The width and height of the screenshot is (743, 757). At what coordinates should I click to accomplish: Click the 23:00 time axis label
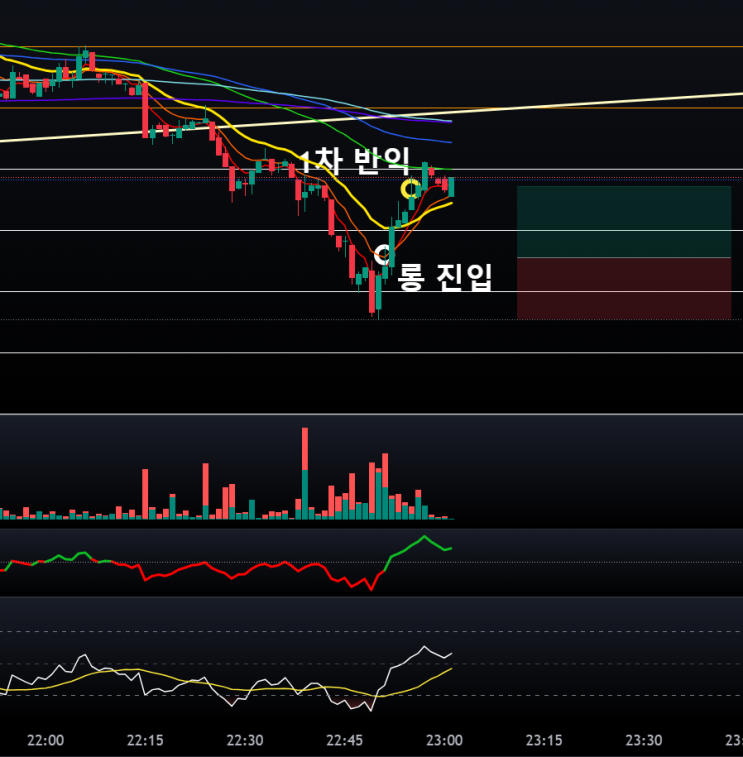[445, 740]
